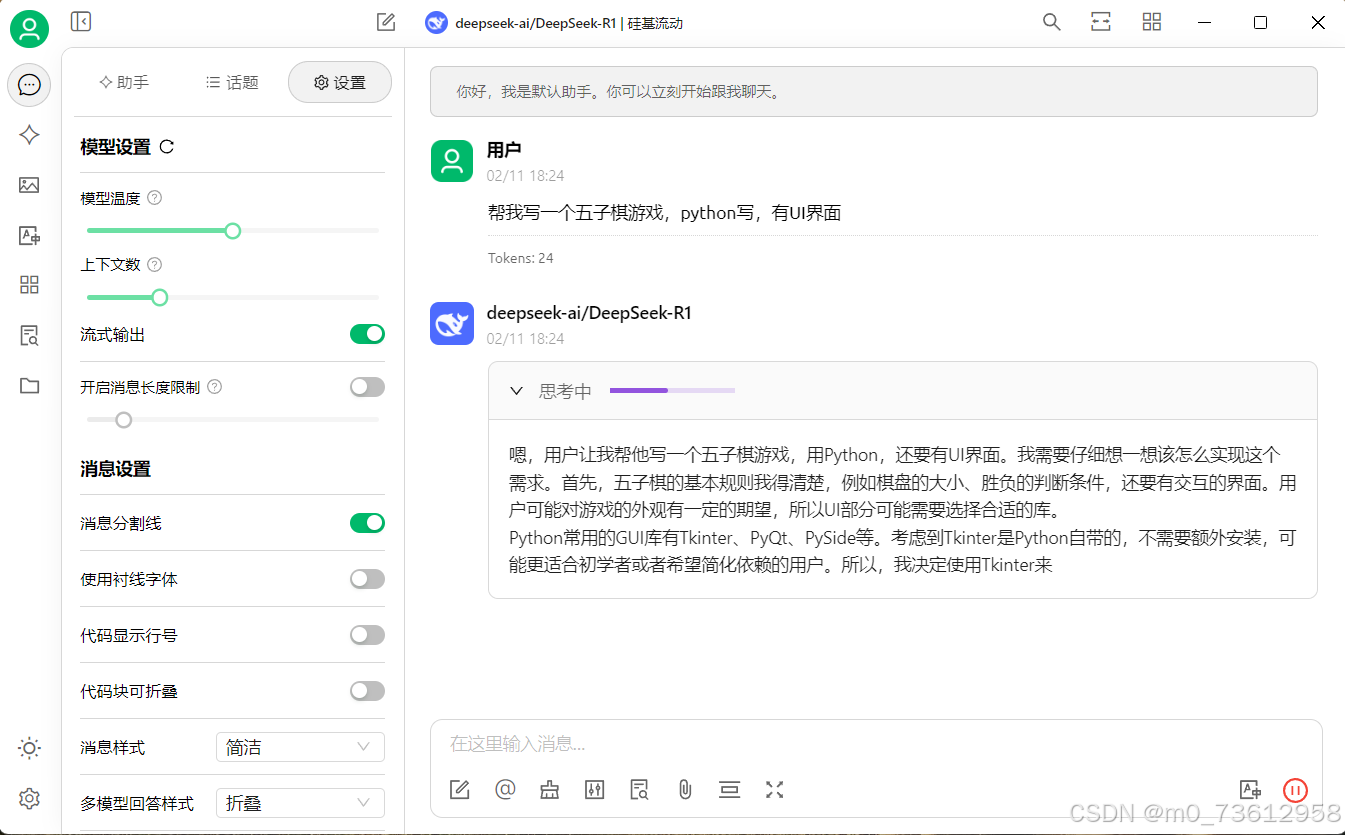This screenshot has height=835, width=1345.
Task: Click the deepseek-ai/DeepSeek-R1 reply name
Action: click(589, 313)
